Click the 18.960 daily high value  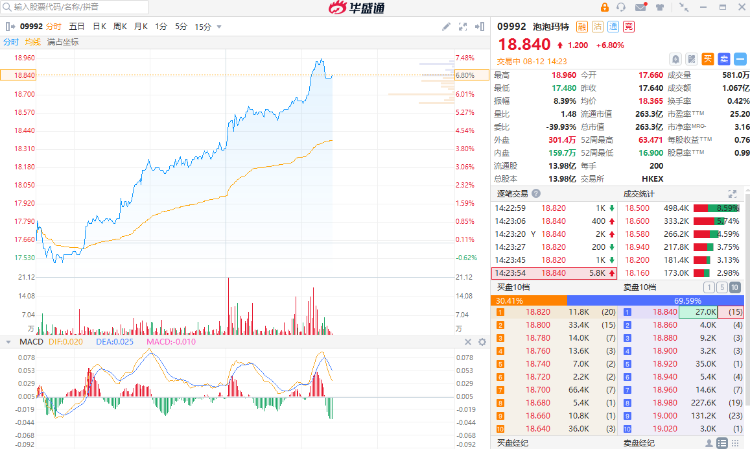[564, 75]
